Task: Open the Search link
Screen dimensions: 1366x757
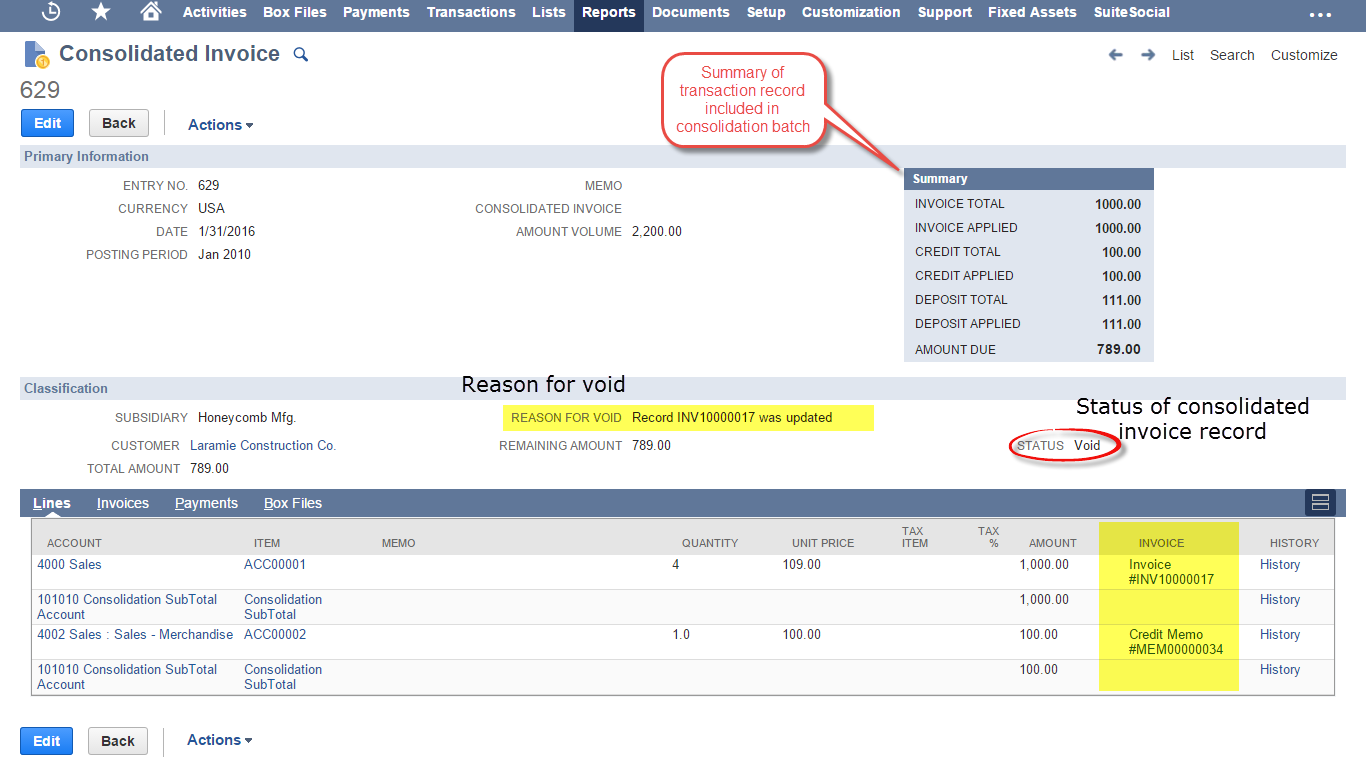Action: click(1232, 55)
